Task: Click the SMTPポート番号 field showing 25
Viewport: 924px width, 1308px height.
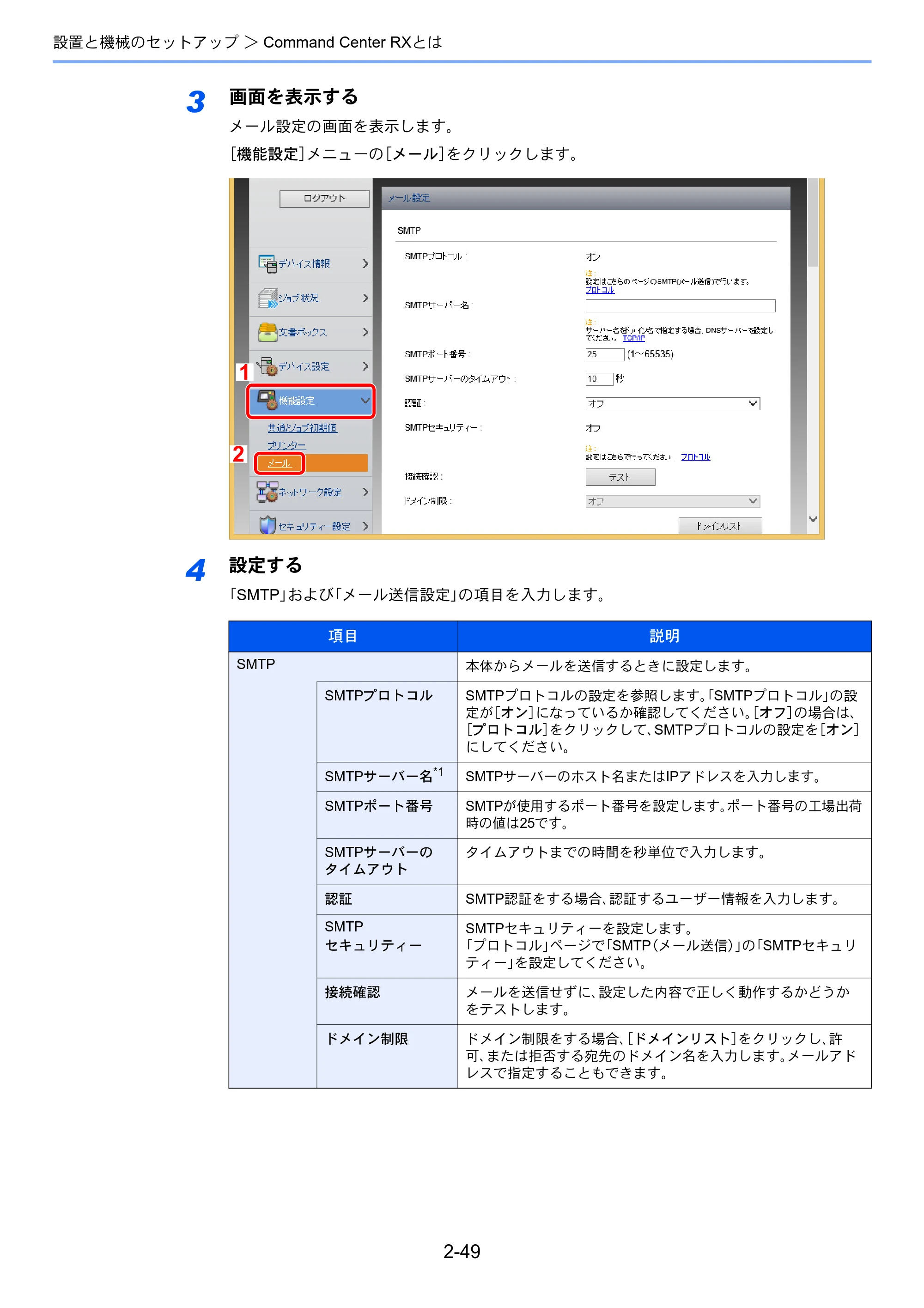Action: 604,354
